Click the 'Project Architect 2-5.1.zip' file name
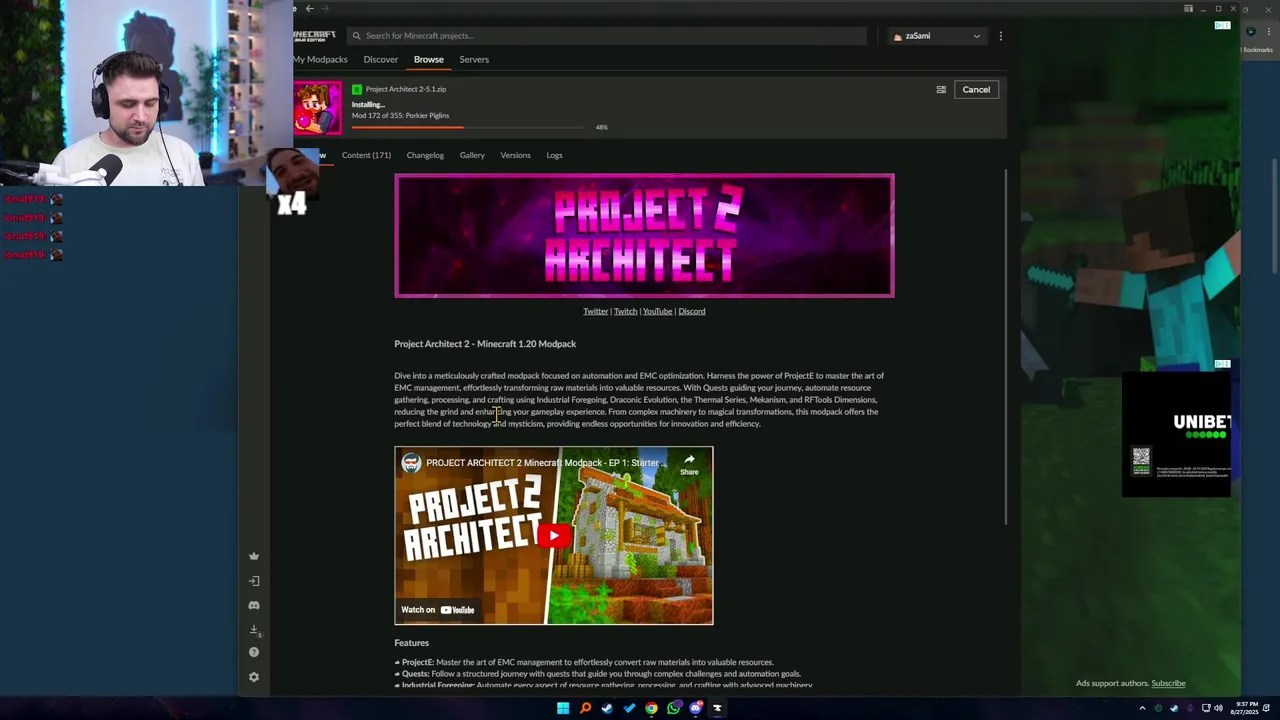1280x720 pixels. (406, 89)
